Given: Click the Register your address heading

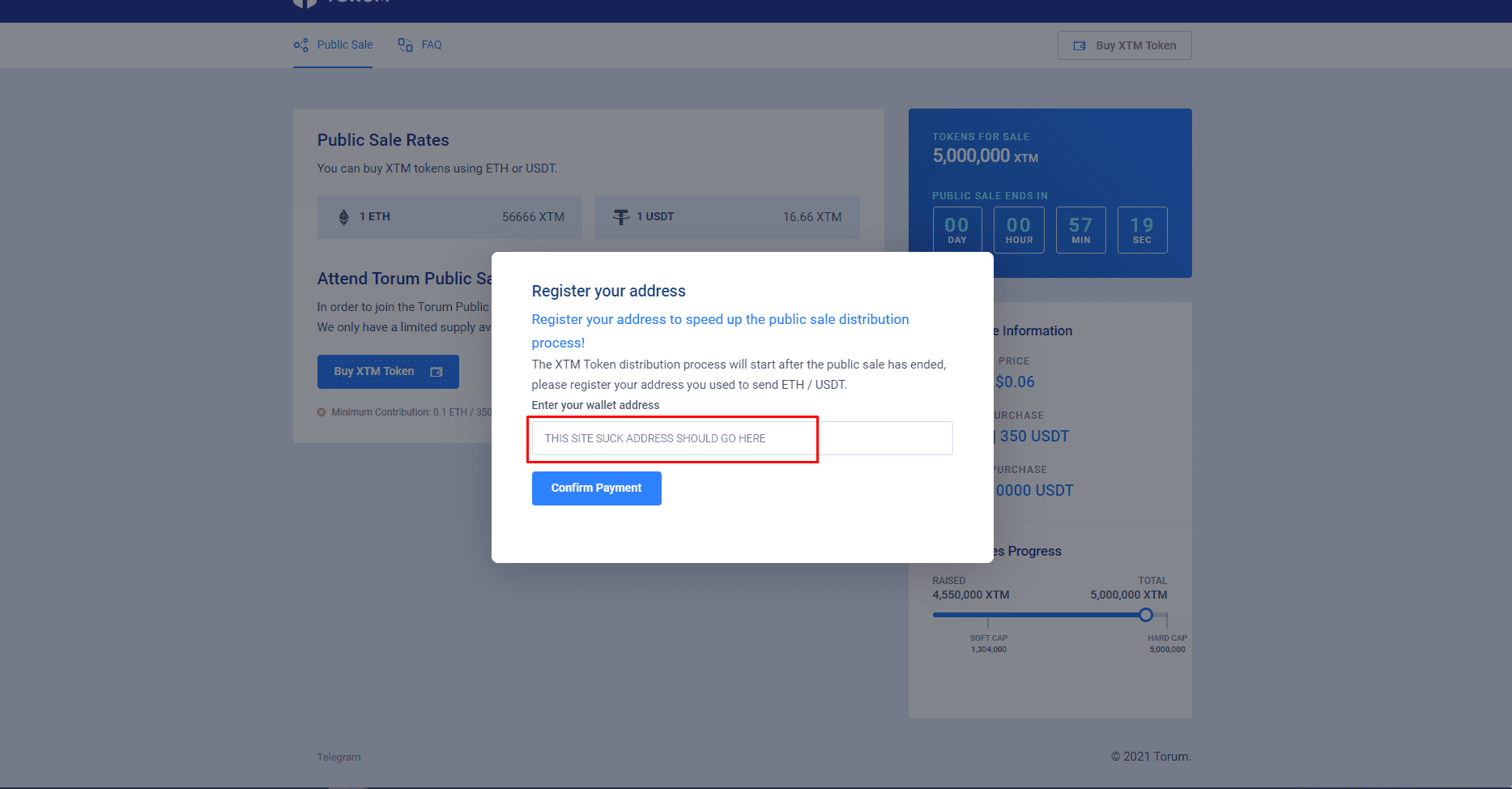Looking at the screenshot, I should point(609,291).
